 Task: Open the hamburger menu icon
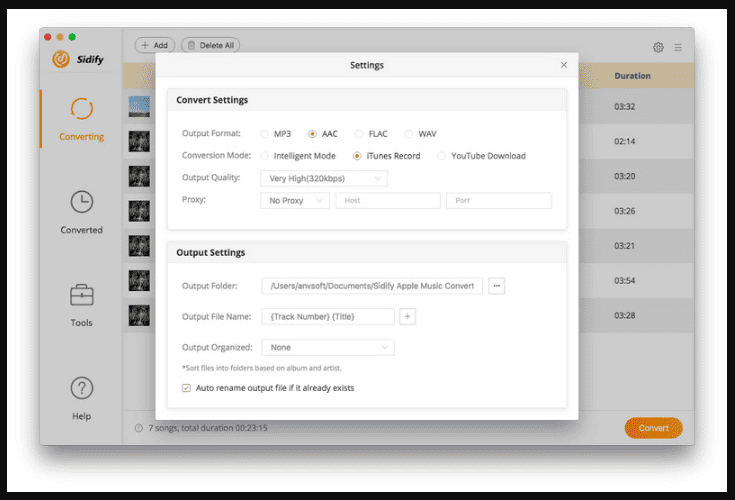click(678, 47)
